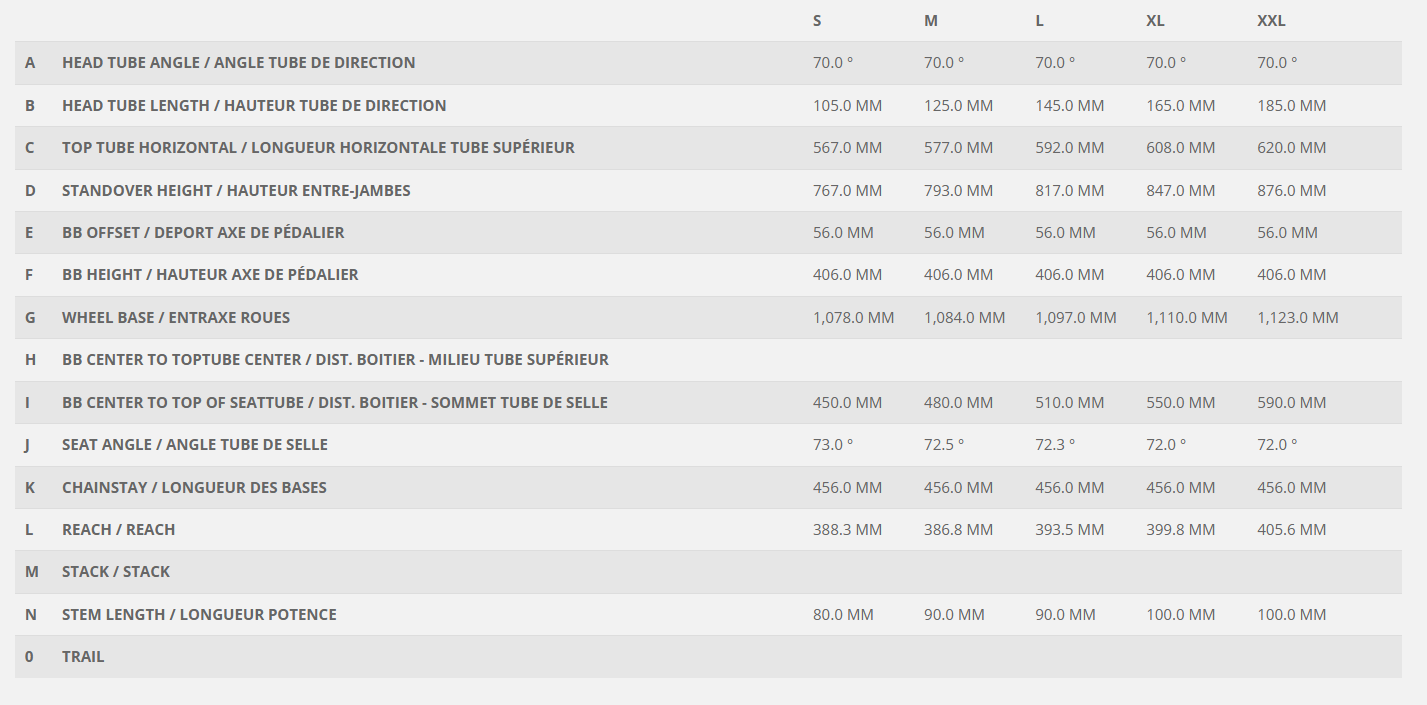This screenshot has height=705, width=1427.
Task: Click the 125.0 MM head tube length value
Action: point(958,105)
